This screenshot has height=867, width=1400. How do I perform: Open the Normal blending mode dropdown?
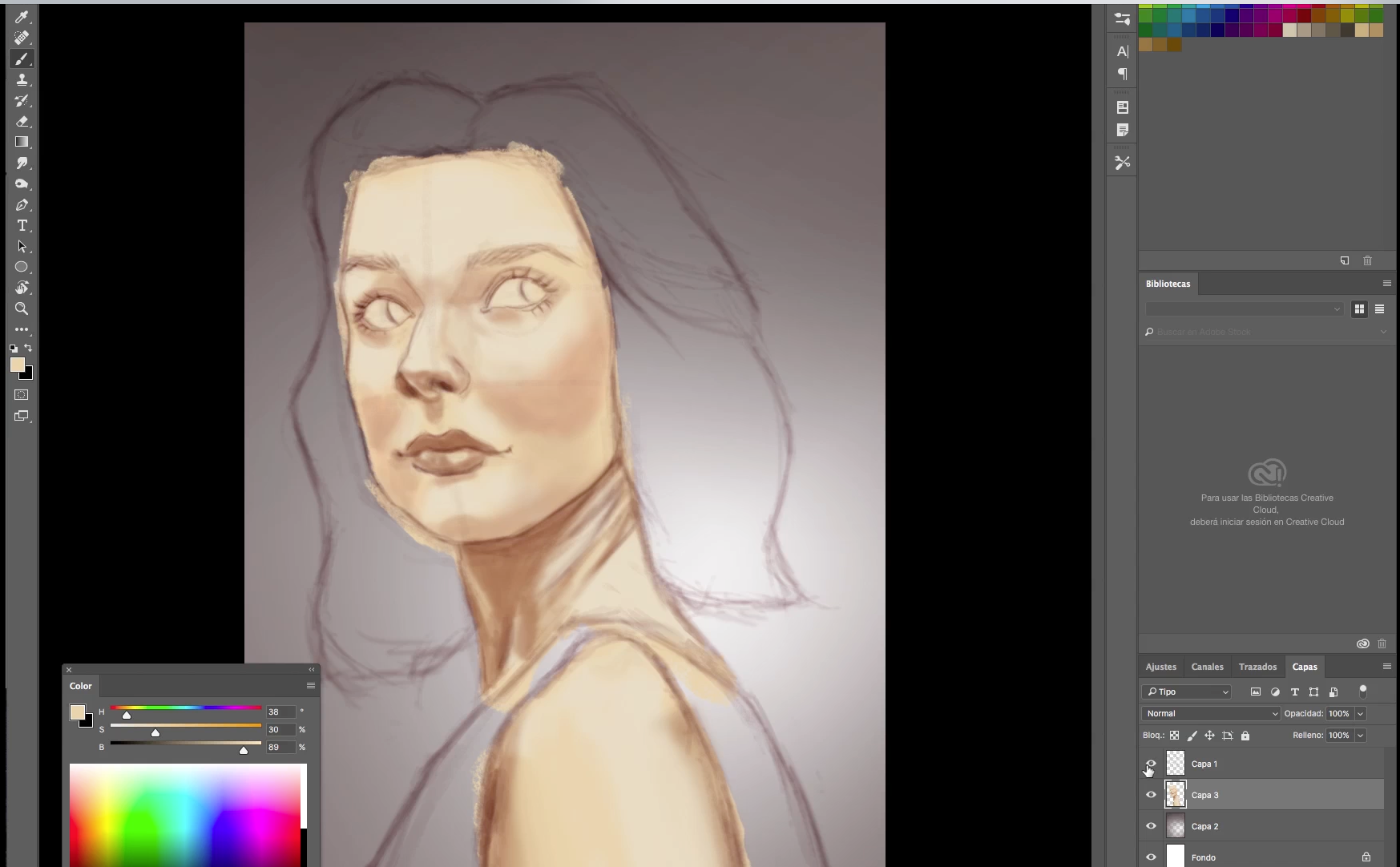tap(1211, 713)
